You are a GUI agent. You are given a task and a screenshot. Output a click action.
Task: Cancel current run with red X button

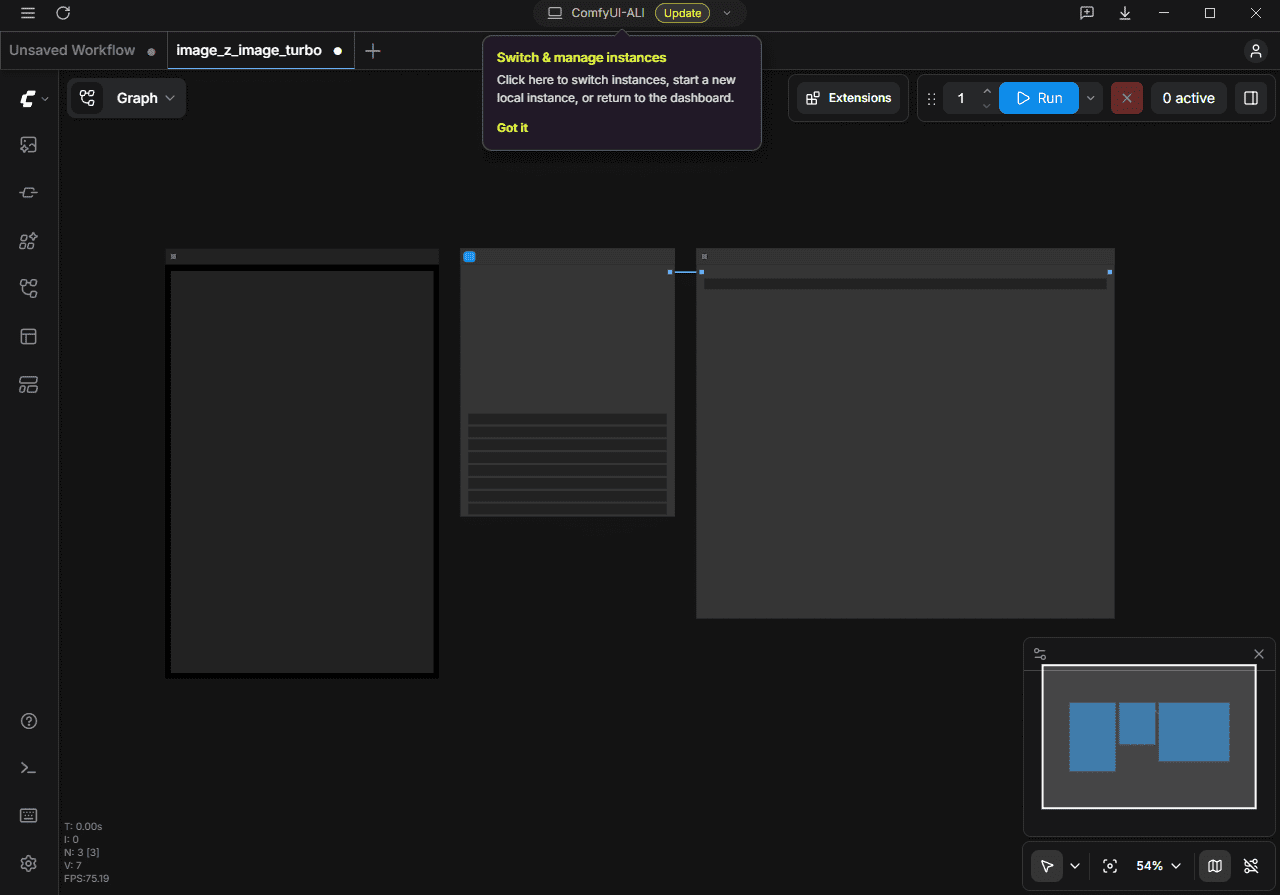coord(1127,98)
